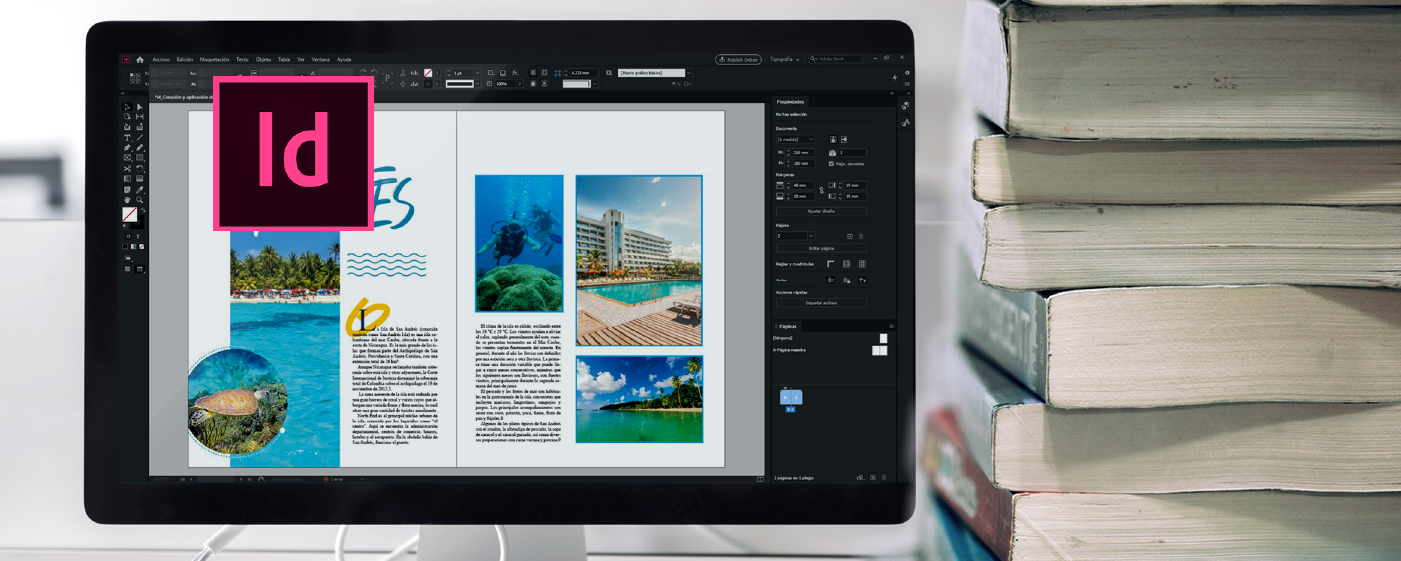The height and width of the screenshot is (561, 1401).
Task: Click the 4,233 mm value field
Action: (584, 73)
